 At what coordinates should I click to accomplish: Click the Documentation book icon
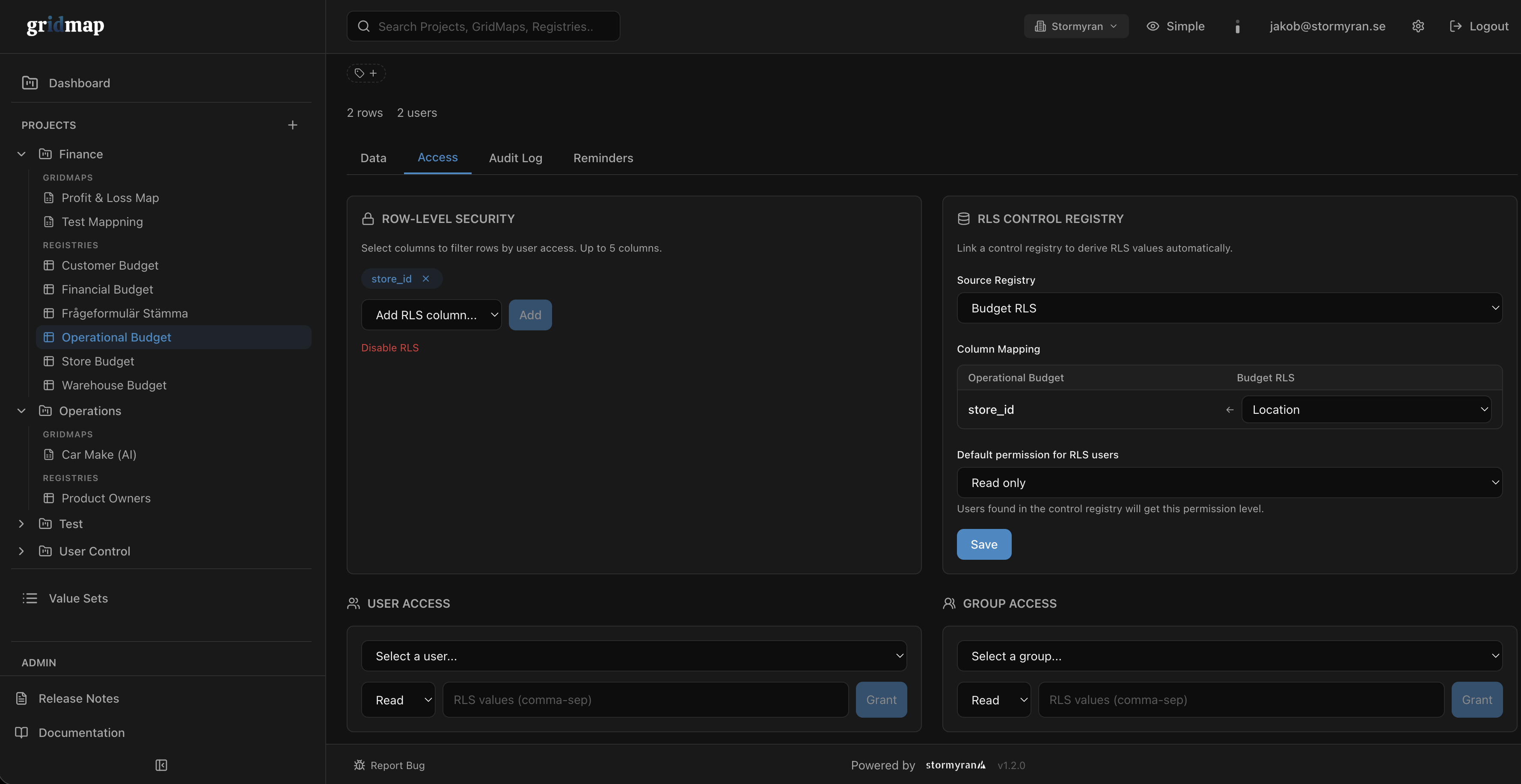tap(22, 732)
